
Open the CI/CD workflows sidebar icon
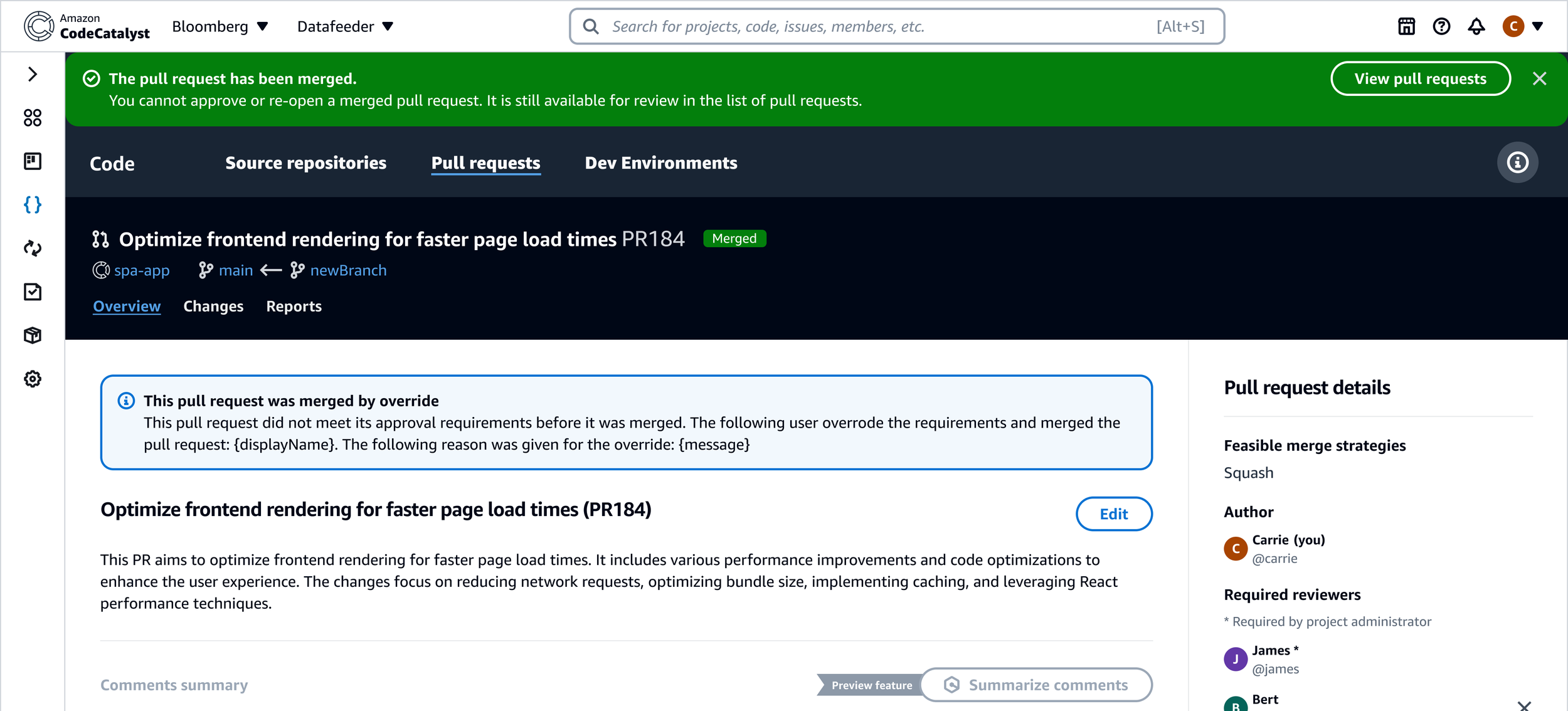[x=33, y=248]
